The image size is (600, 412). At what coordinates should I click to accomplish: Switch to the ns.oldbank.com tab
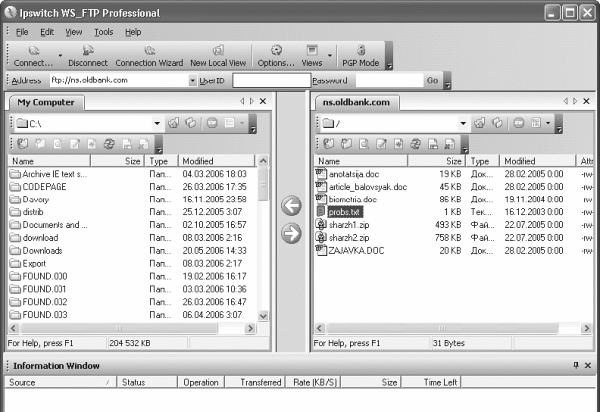[357, 102]
